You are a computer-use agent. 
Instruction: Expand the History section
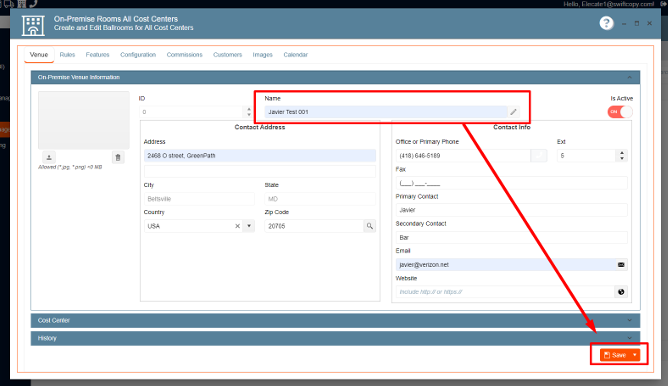pyautogui.click(x=335, y=338)
